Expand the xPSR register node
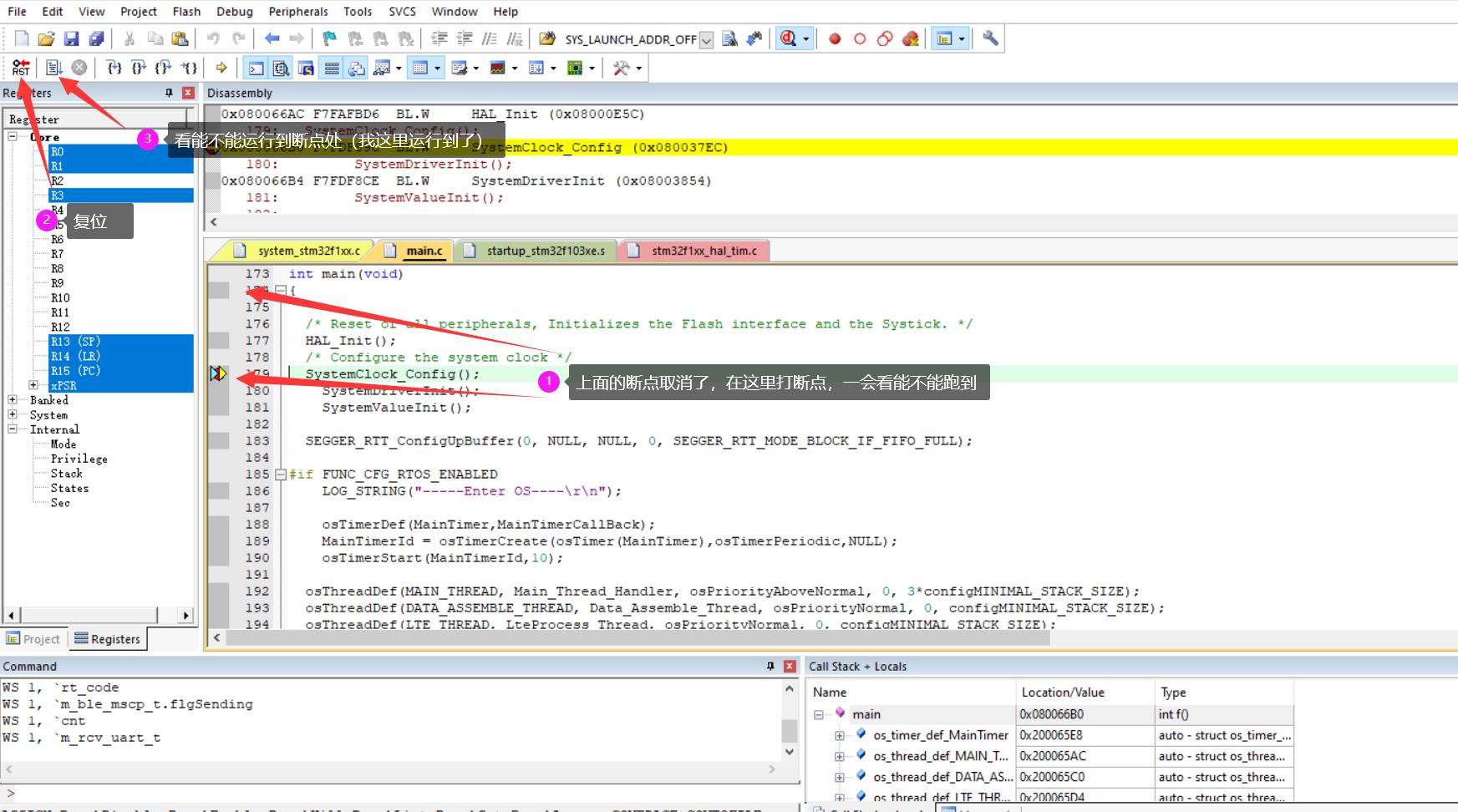The image size is (1458, 812). point(33,385)
